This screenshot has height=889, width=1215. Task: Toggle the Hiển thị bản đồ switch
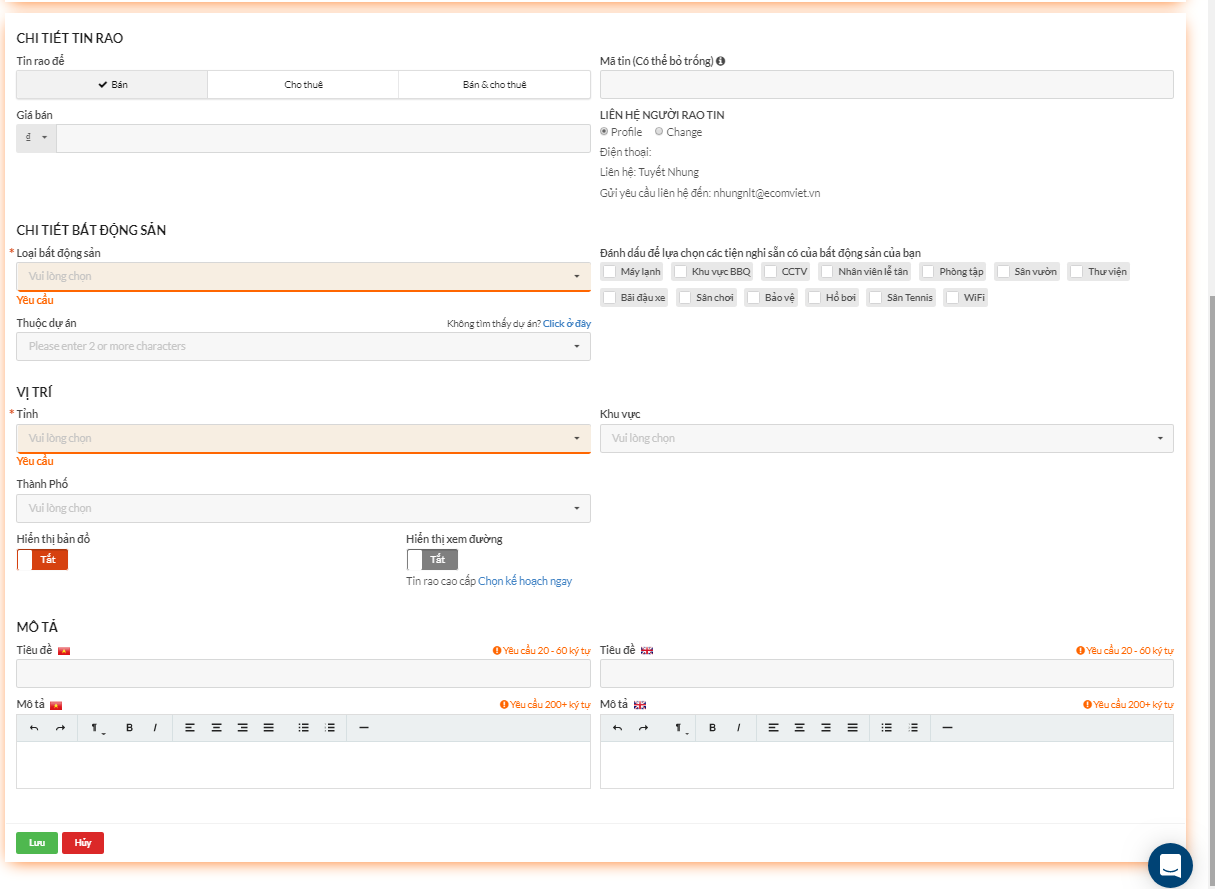point(42,560)
